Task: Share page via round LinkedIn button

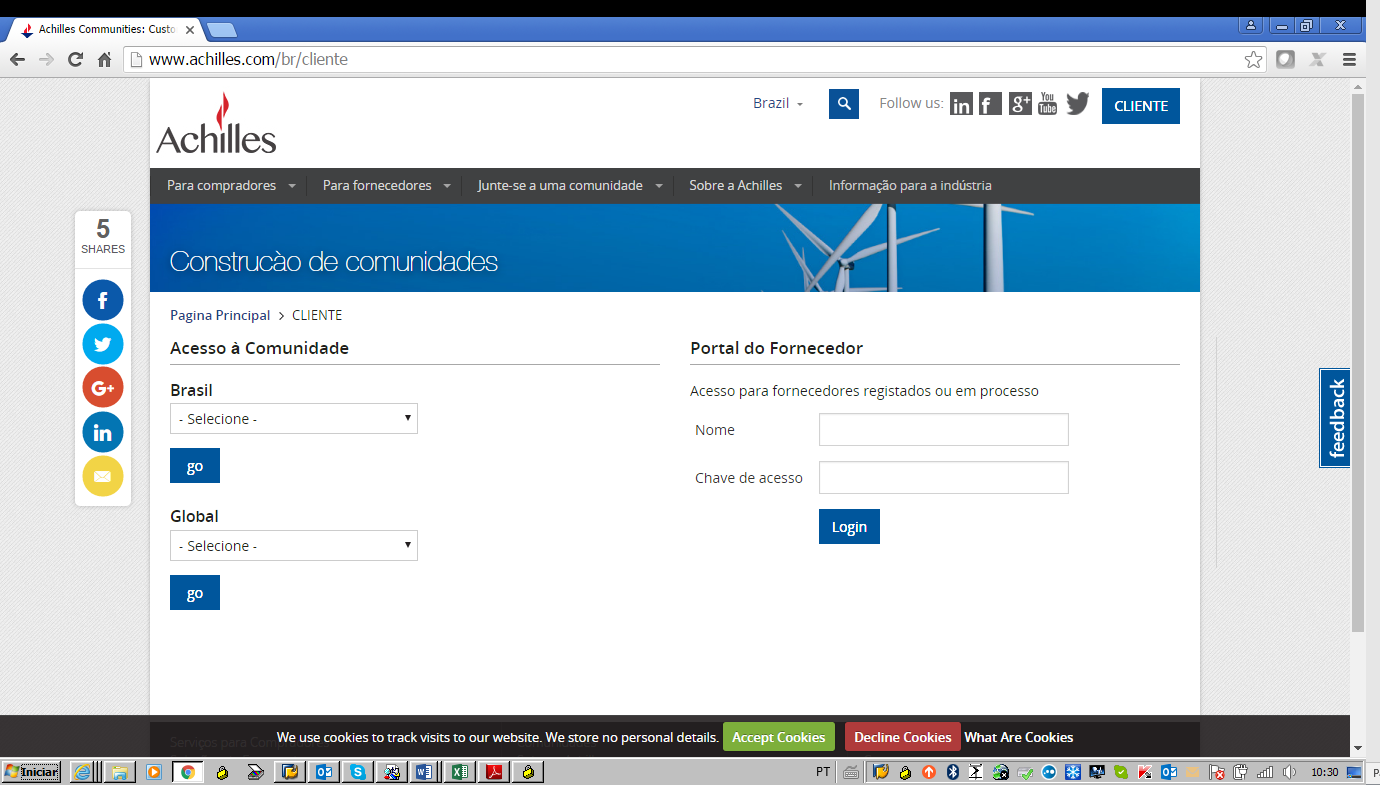Action: tap(103, 432)
